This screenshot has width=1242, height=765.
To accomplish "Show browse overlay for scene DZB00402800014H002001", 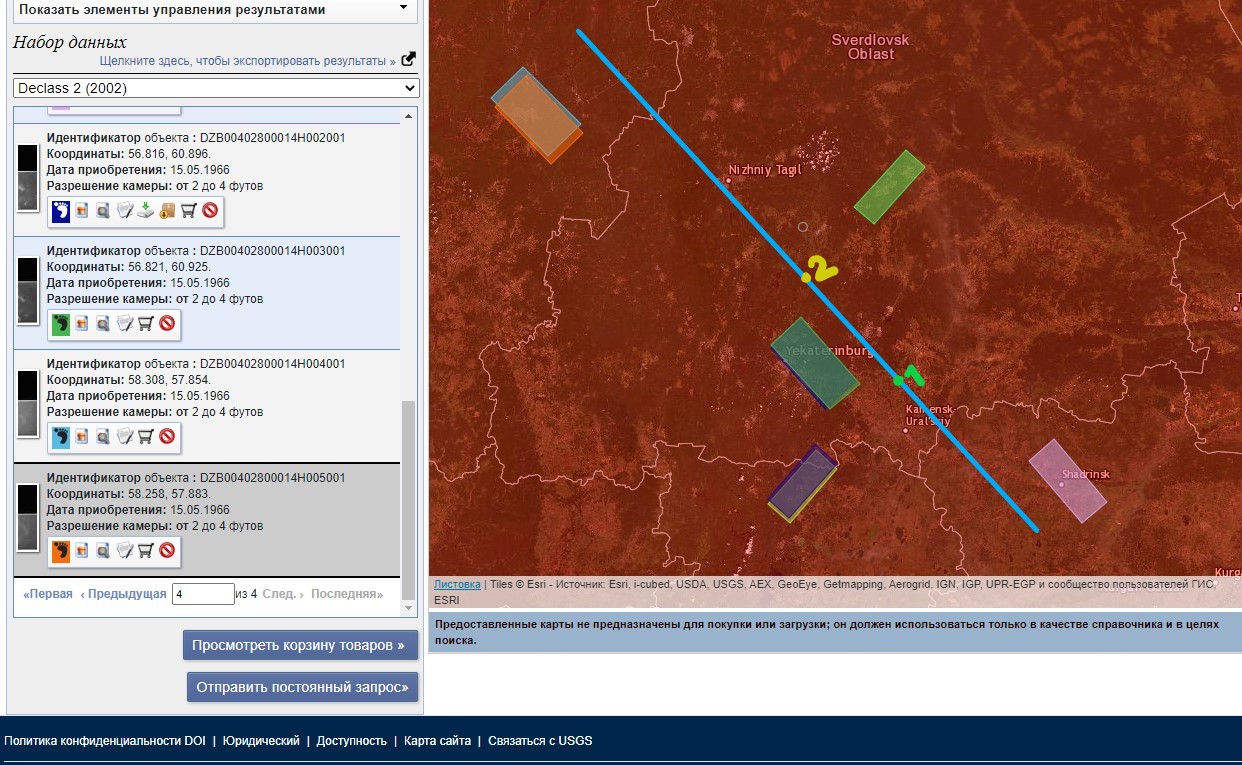I will [x=82, y=211].
